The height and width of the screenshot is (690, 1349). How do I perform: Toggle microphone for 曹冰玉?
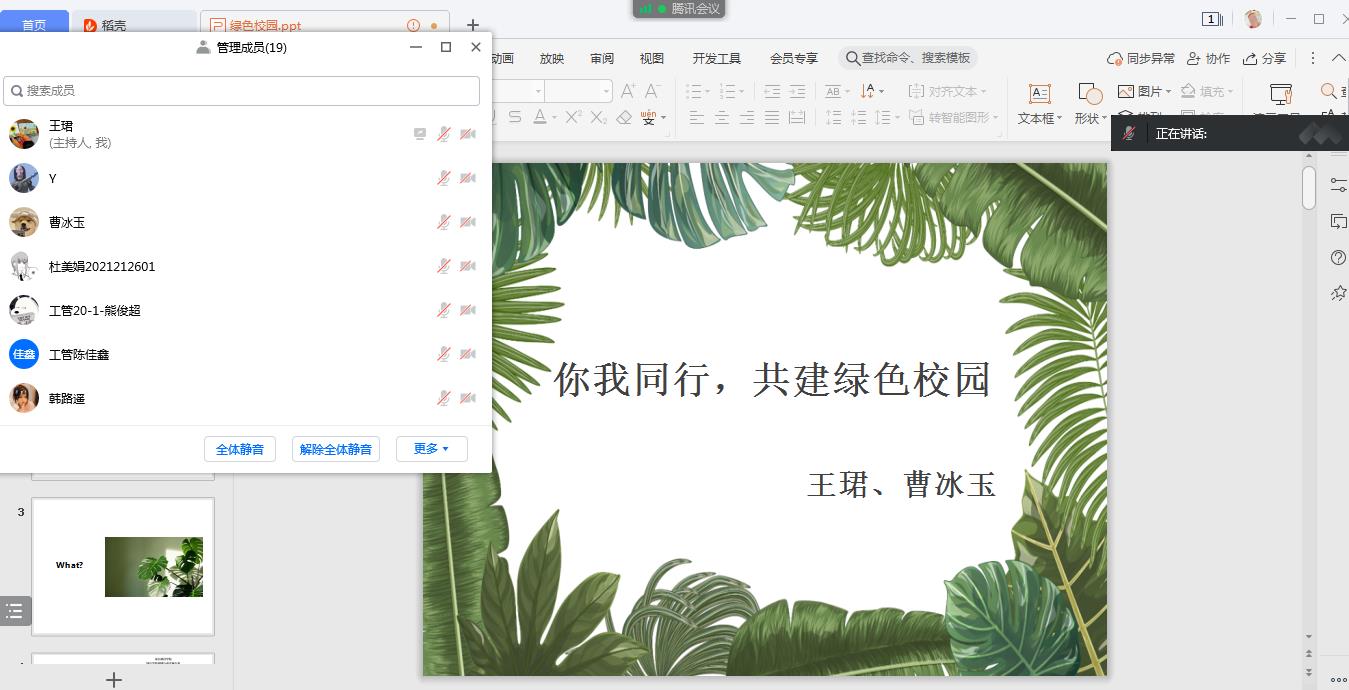(443, 222)
